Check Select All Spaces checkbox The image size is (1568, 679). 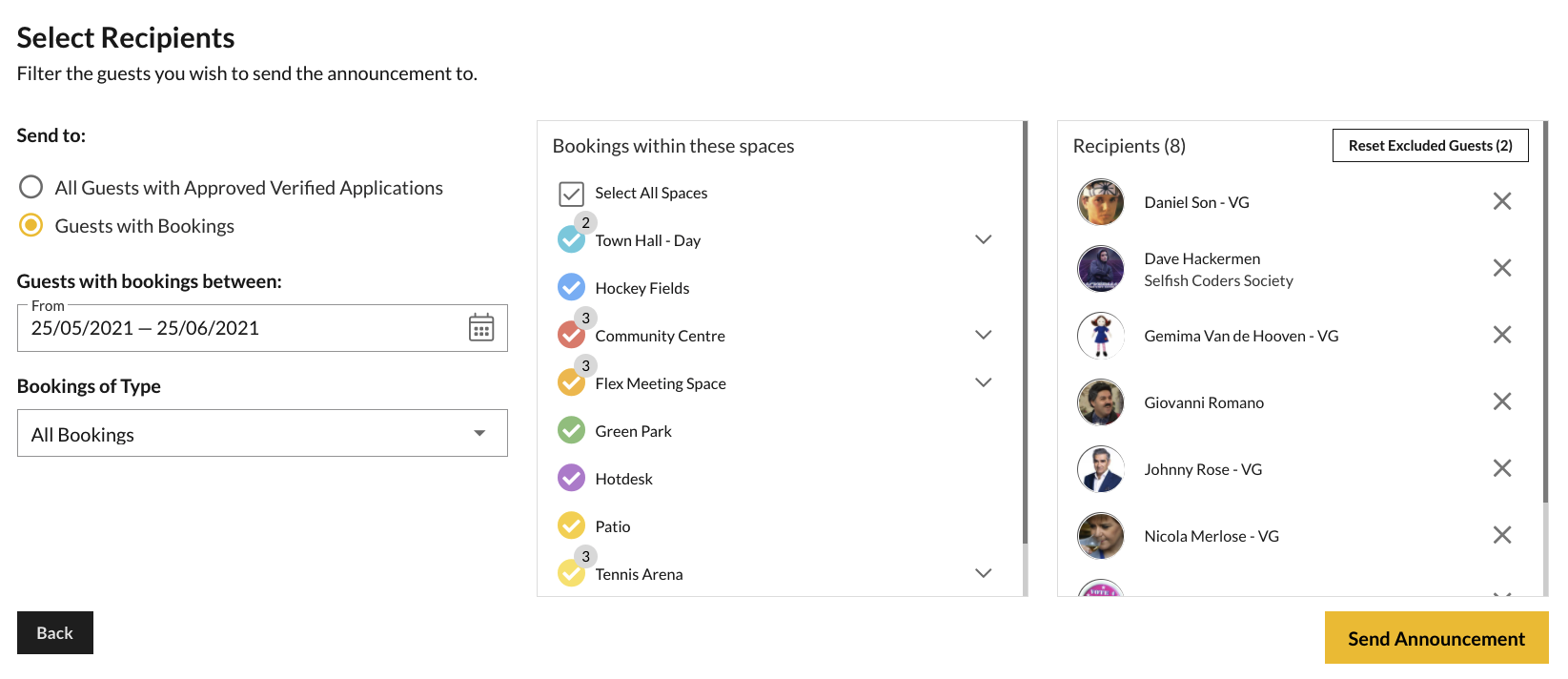click(571, 194)
